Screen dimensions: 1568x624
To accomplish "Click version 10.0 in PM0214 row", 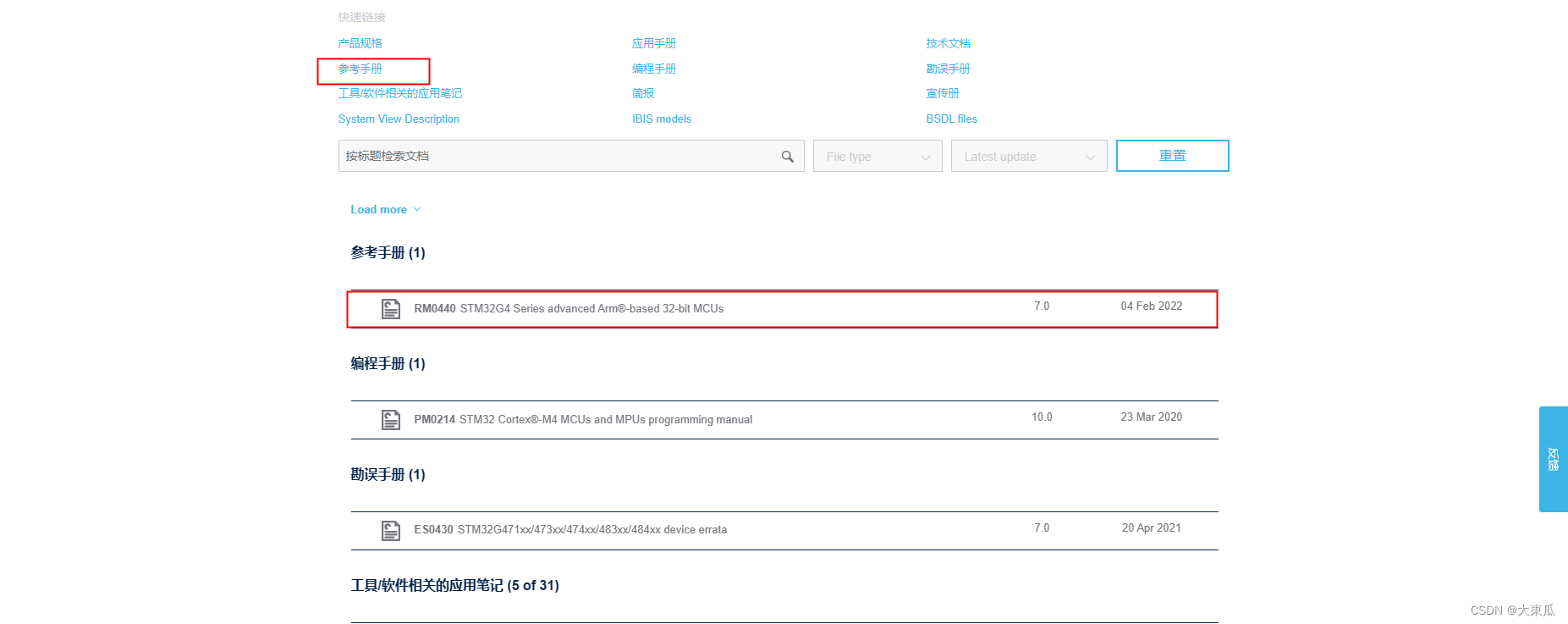I will tap(1042, 417).
